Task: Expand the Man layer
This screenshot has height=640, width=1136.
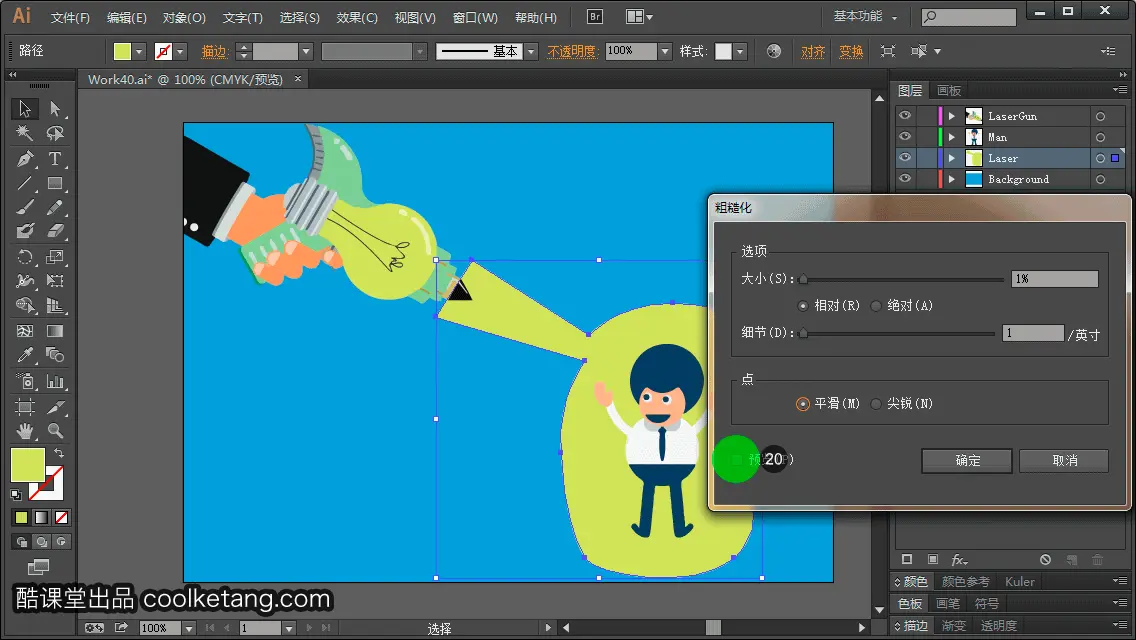Action: coord(952,137)
